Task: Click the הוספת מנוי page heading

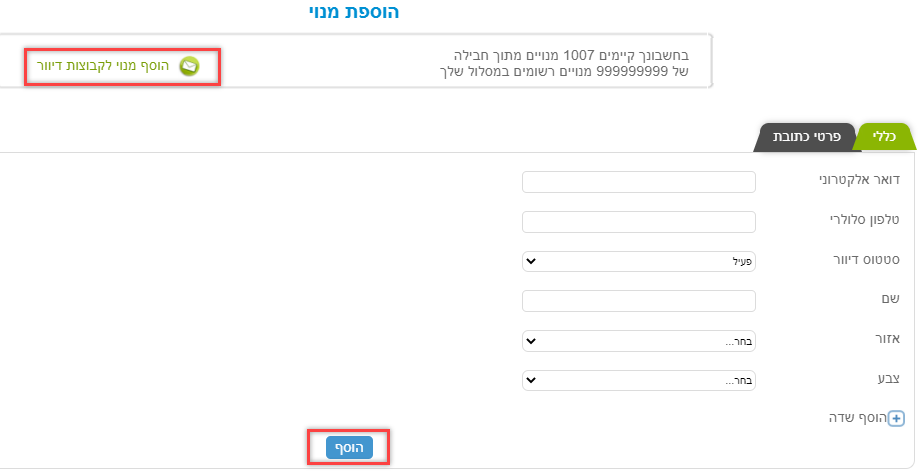Action: [x=354, y=12]
